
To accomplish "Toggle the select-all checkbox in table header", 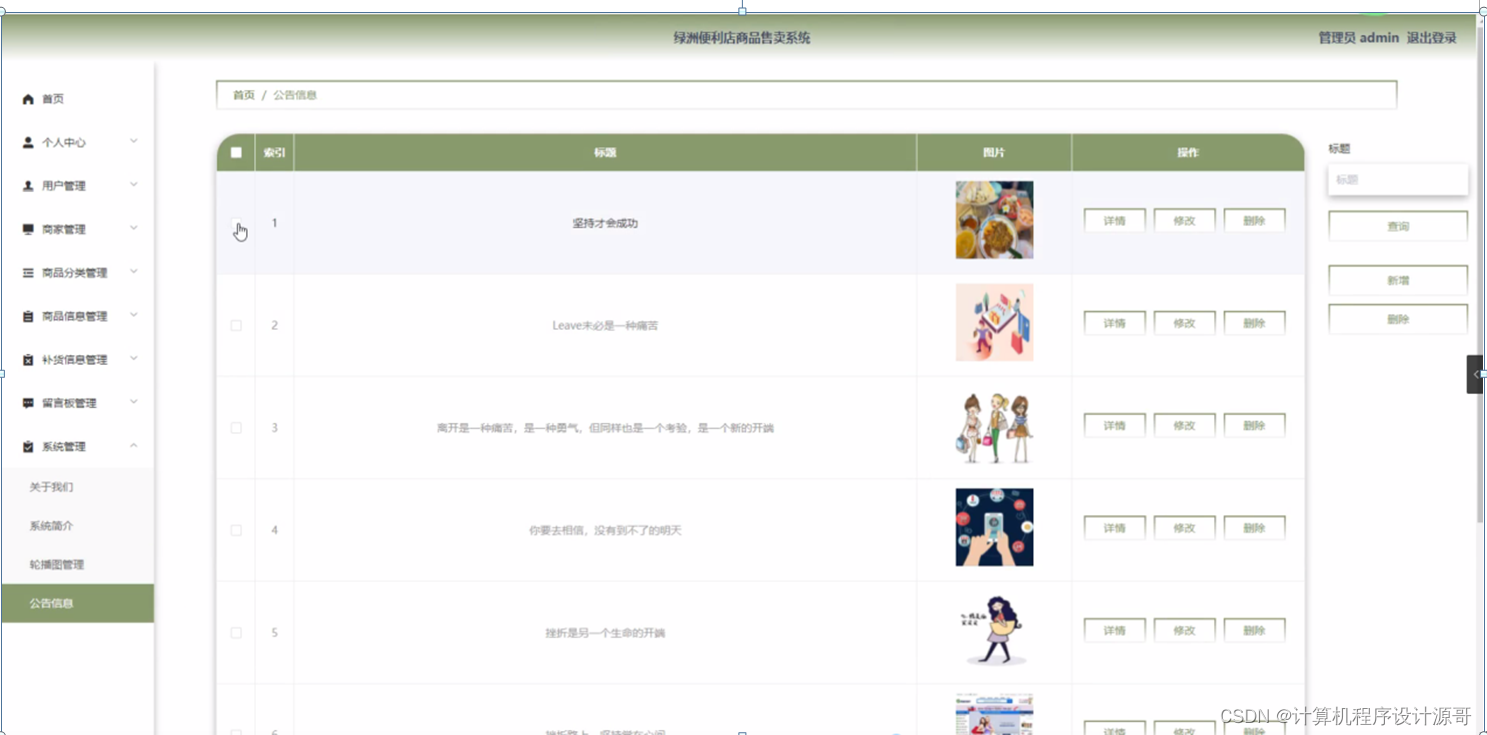I will click(x=236, y=153).
